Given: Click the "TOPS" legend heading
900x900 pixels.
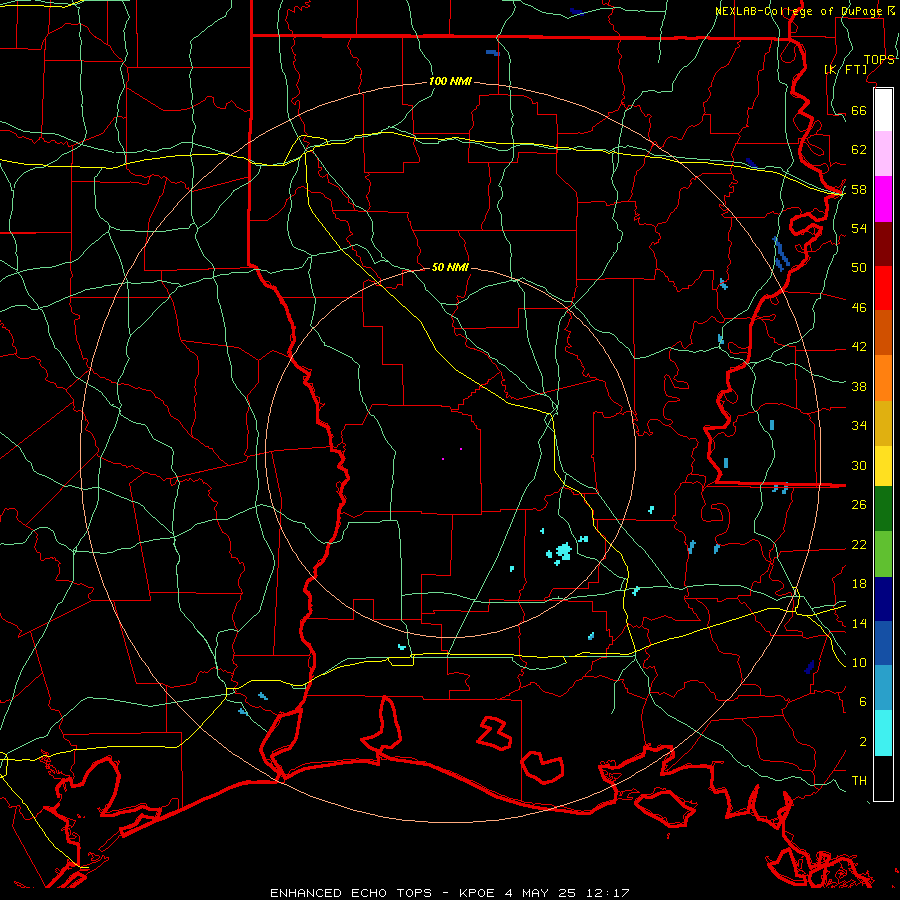Looking at the screenshot, I should tap(879, 60).
